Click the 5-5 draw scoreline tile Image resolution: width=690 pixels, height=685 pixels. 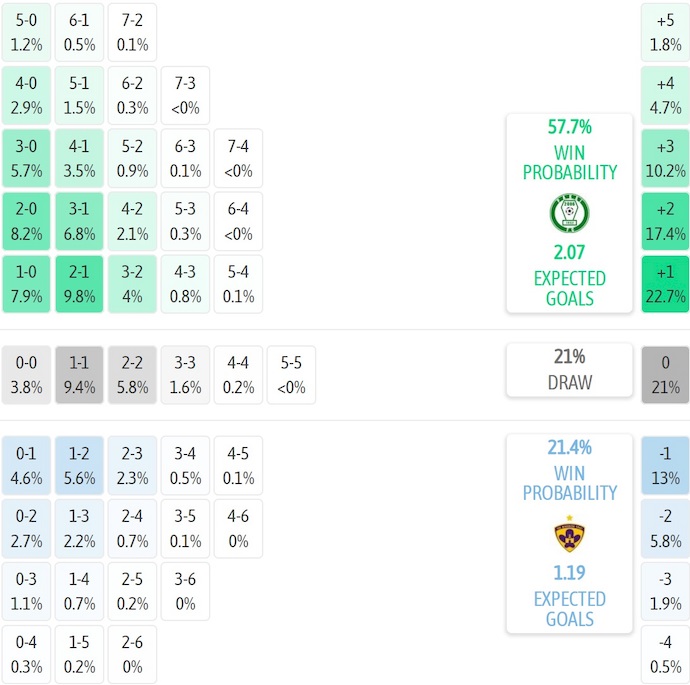291,375
